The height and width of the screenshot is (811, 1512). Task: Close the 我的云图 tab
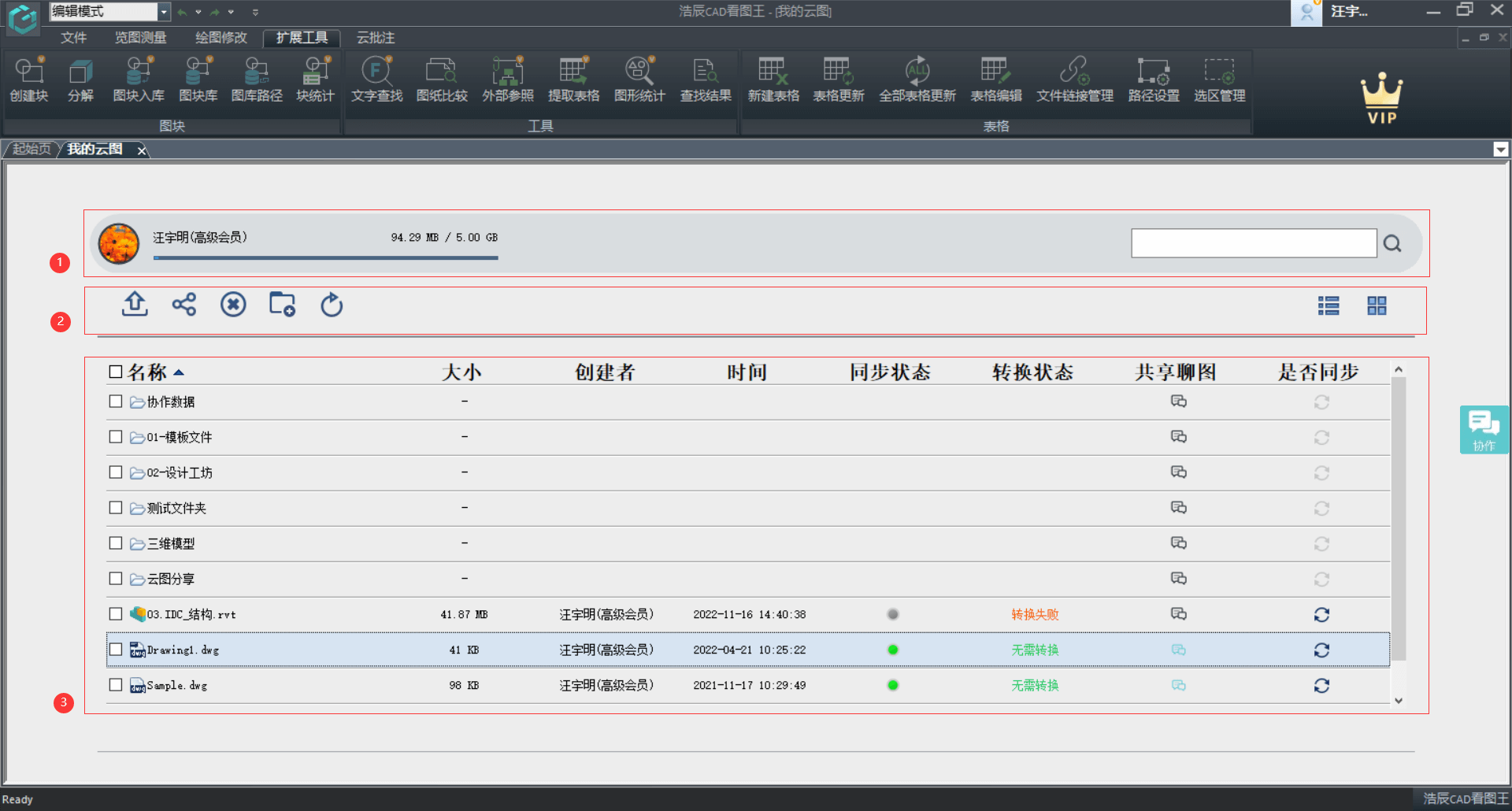click(x=142, y=150)
